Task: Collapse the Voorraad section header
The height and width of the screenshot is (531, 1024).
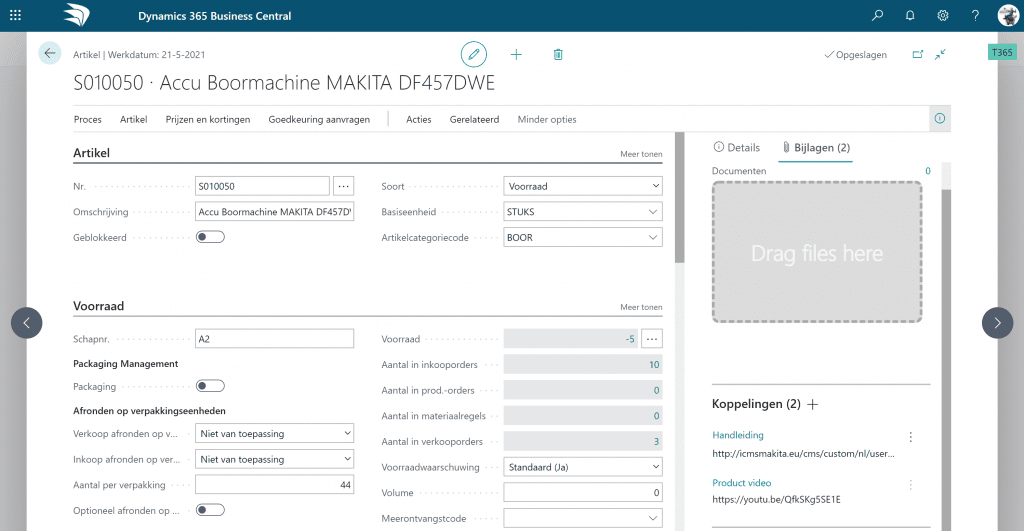Action: (99, 306)
